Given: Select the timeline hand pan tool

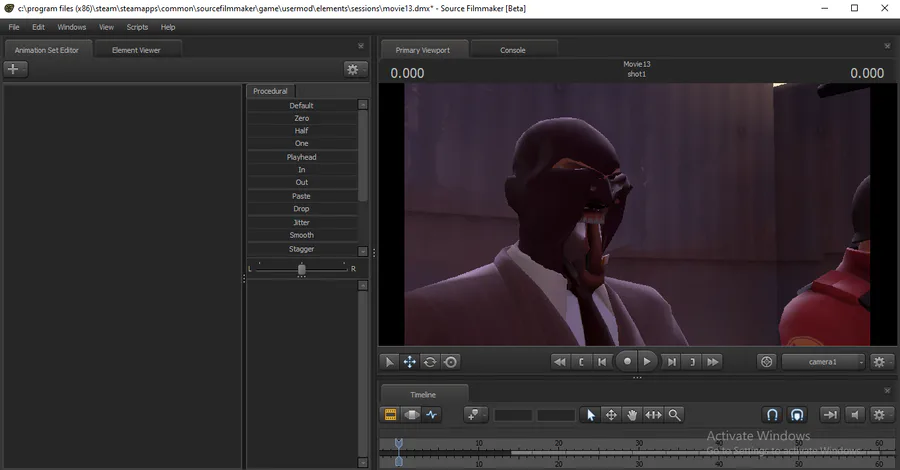Looking at the screenshot, I should tap(632, 414).
